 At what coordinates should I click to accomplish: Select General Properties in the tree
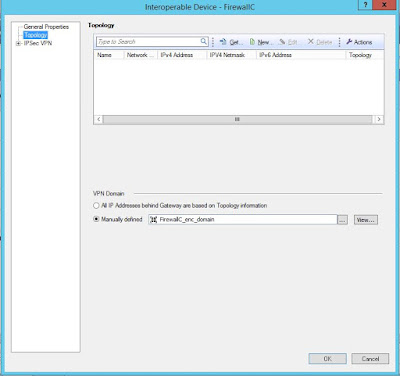[46, 27]
